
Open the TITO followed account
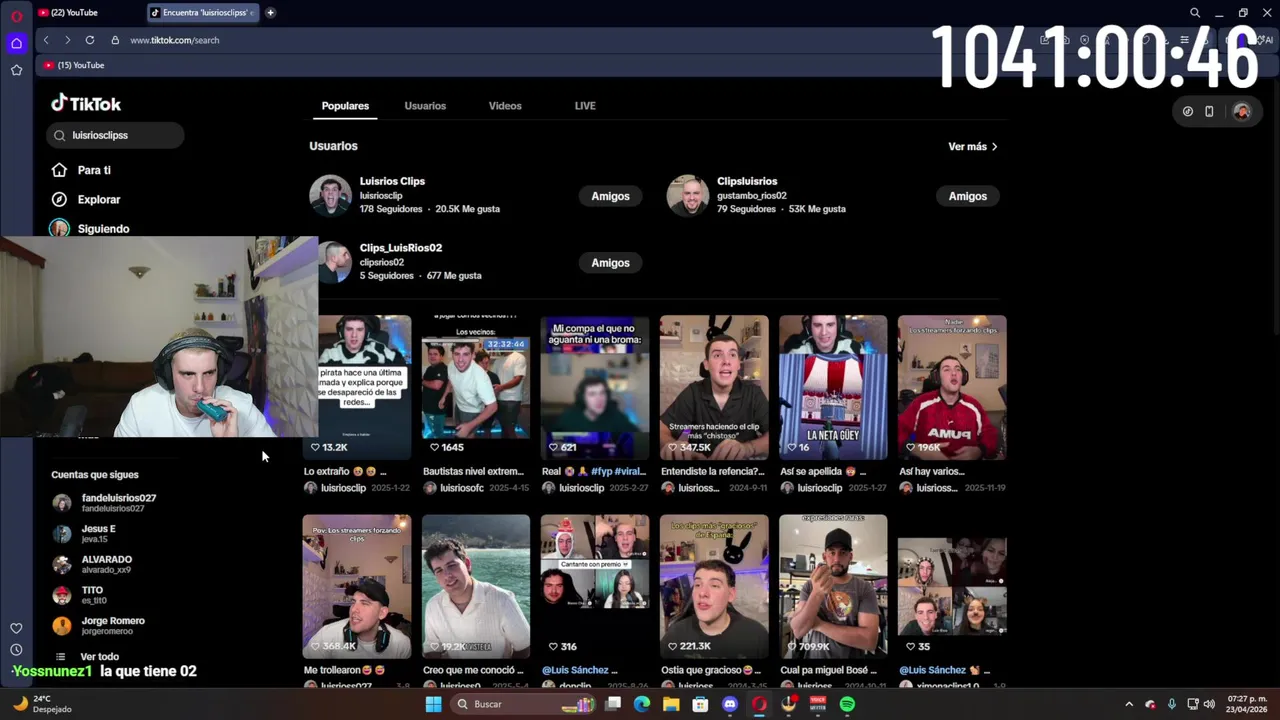80,595
